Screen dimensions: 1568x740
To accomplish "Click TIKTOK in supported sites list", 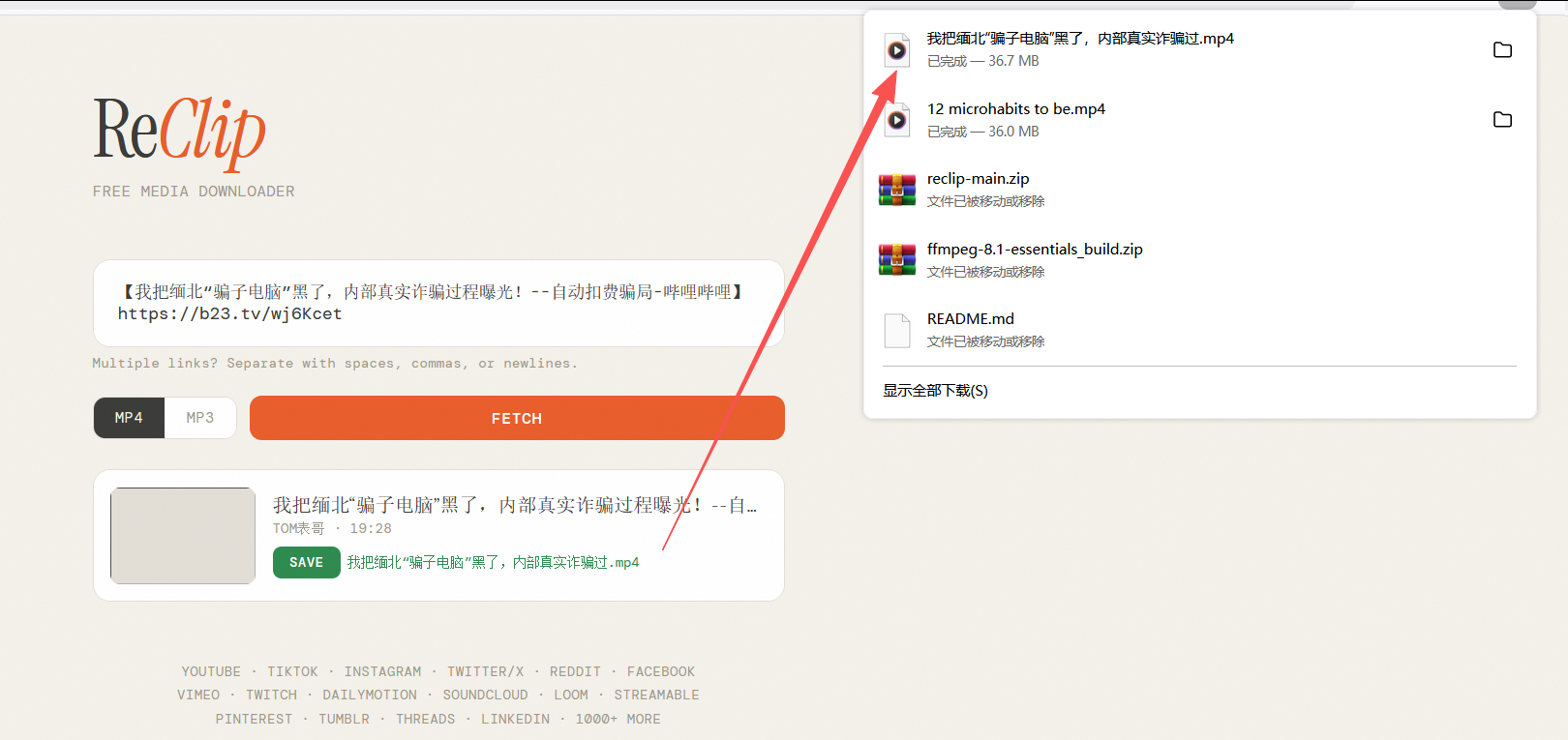I will pos(292,671).
